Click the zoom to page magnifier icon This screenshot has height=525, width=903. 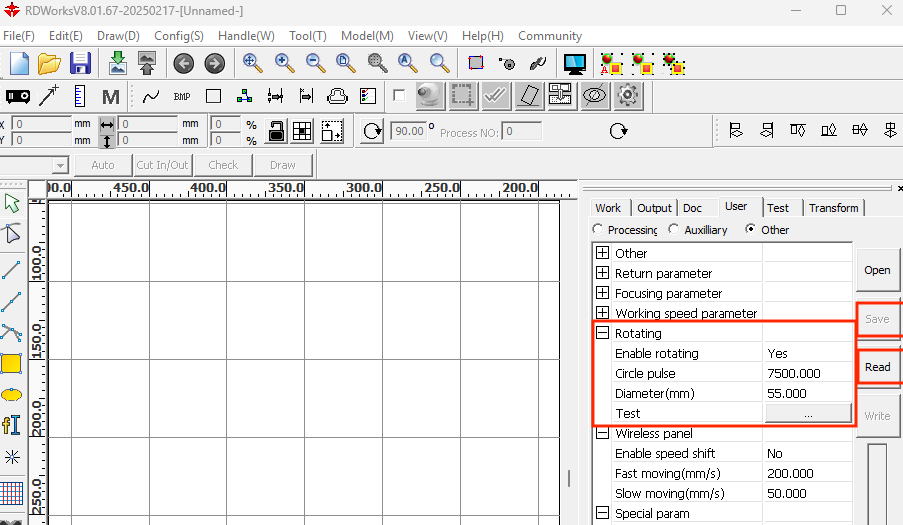(x=346, y=63)
